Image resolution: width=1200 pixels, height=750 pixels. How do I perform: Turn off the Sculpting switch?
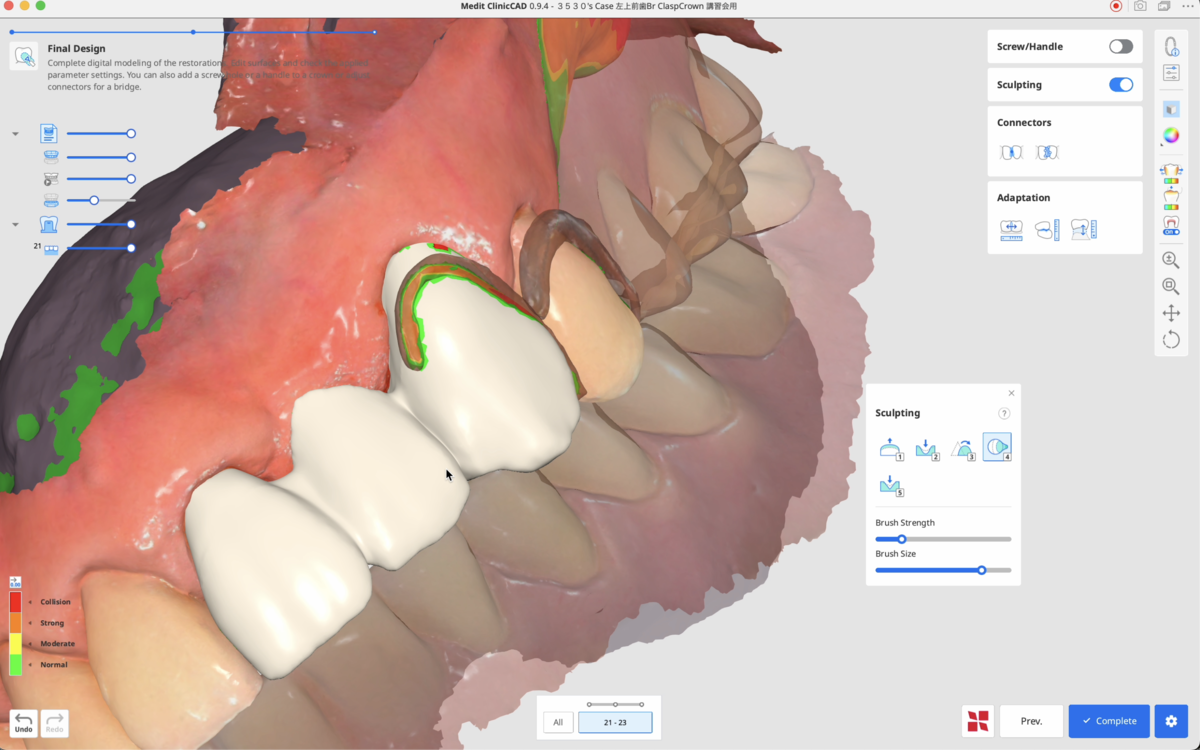pyautogui.click(x=1121, y=85)
